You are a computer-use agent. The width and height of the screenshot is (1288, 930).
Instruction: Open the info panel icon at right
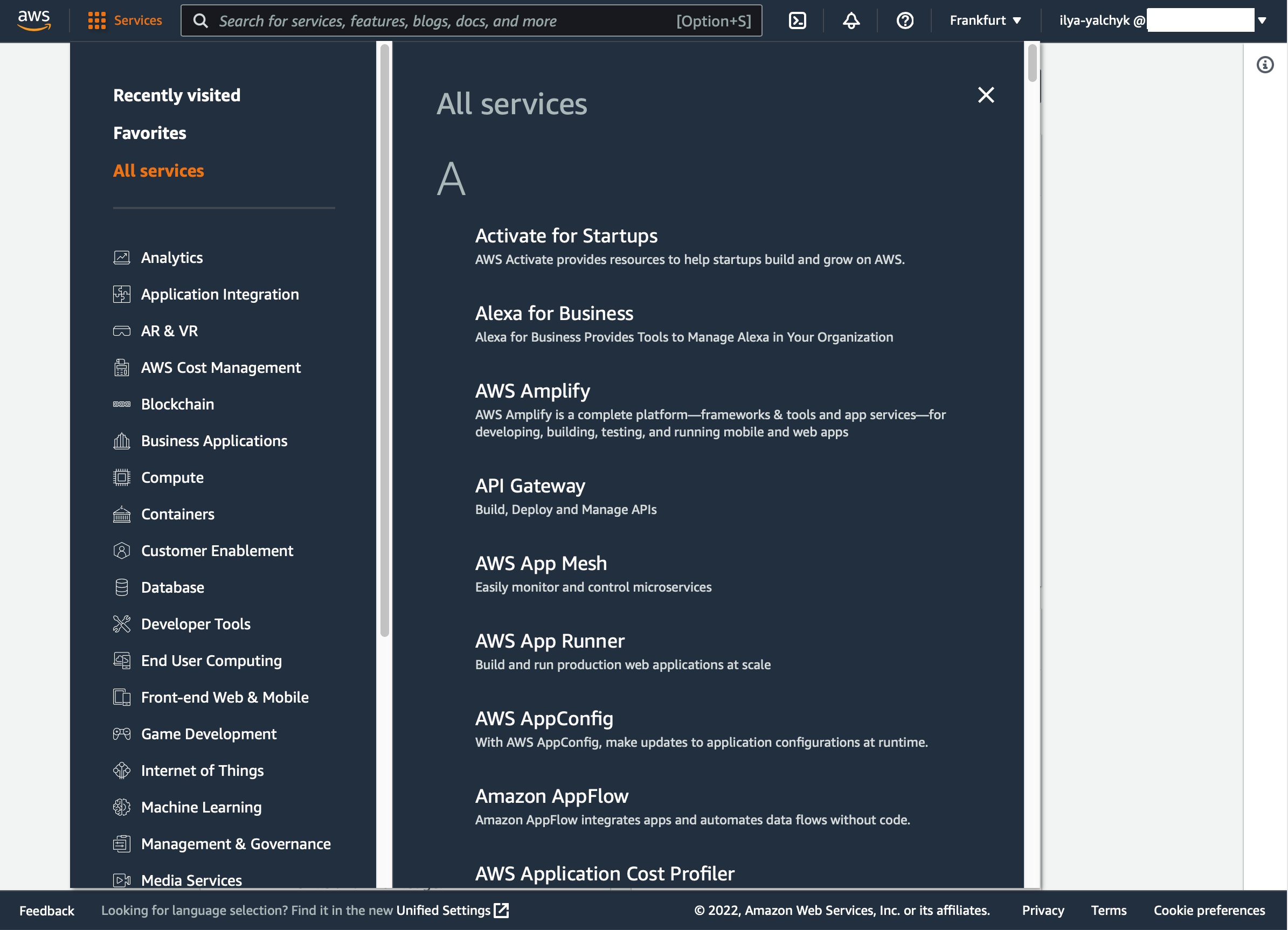coord(1265,65)
